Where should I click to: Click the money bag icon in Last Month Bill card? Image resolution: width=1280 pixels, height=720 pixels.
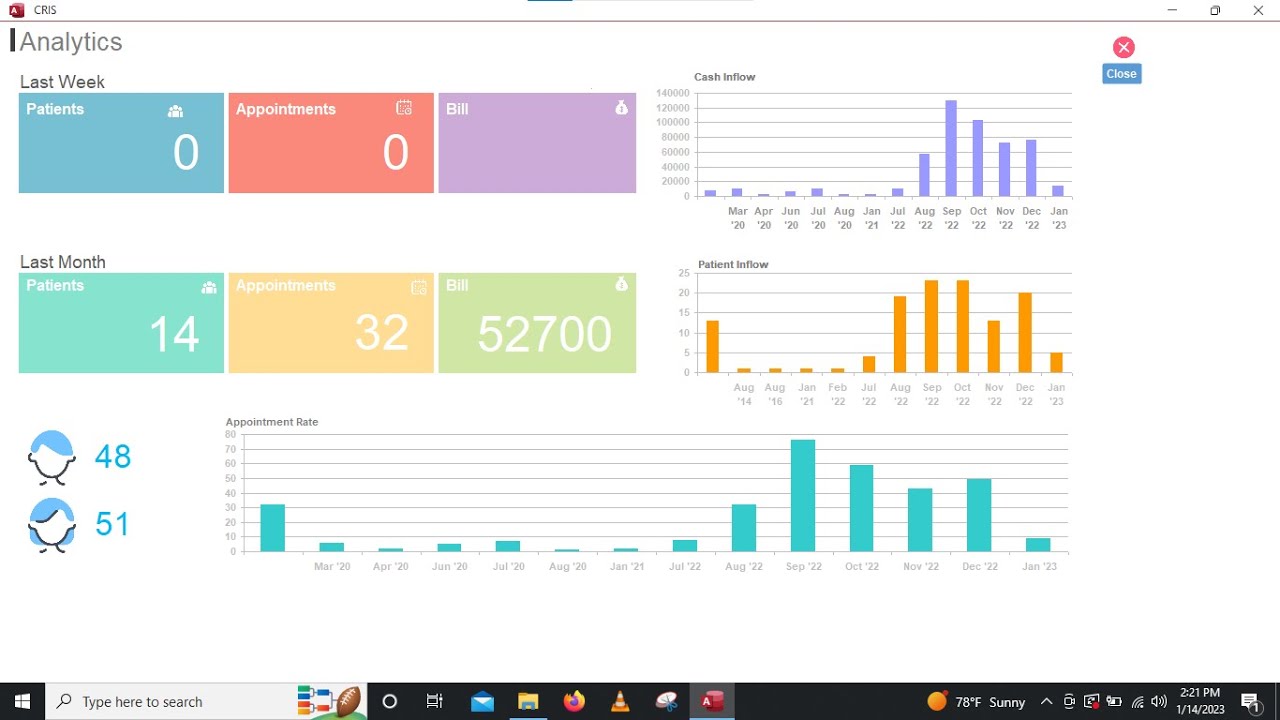(621, 285)
